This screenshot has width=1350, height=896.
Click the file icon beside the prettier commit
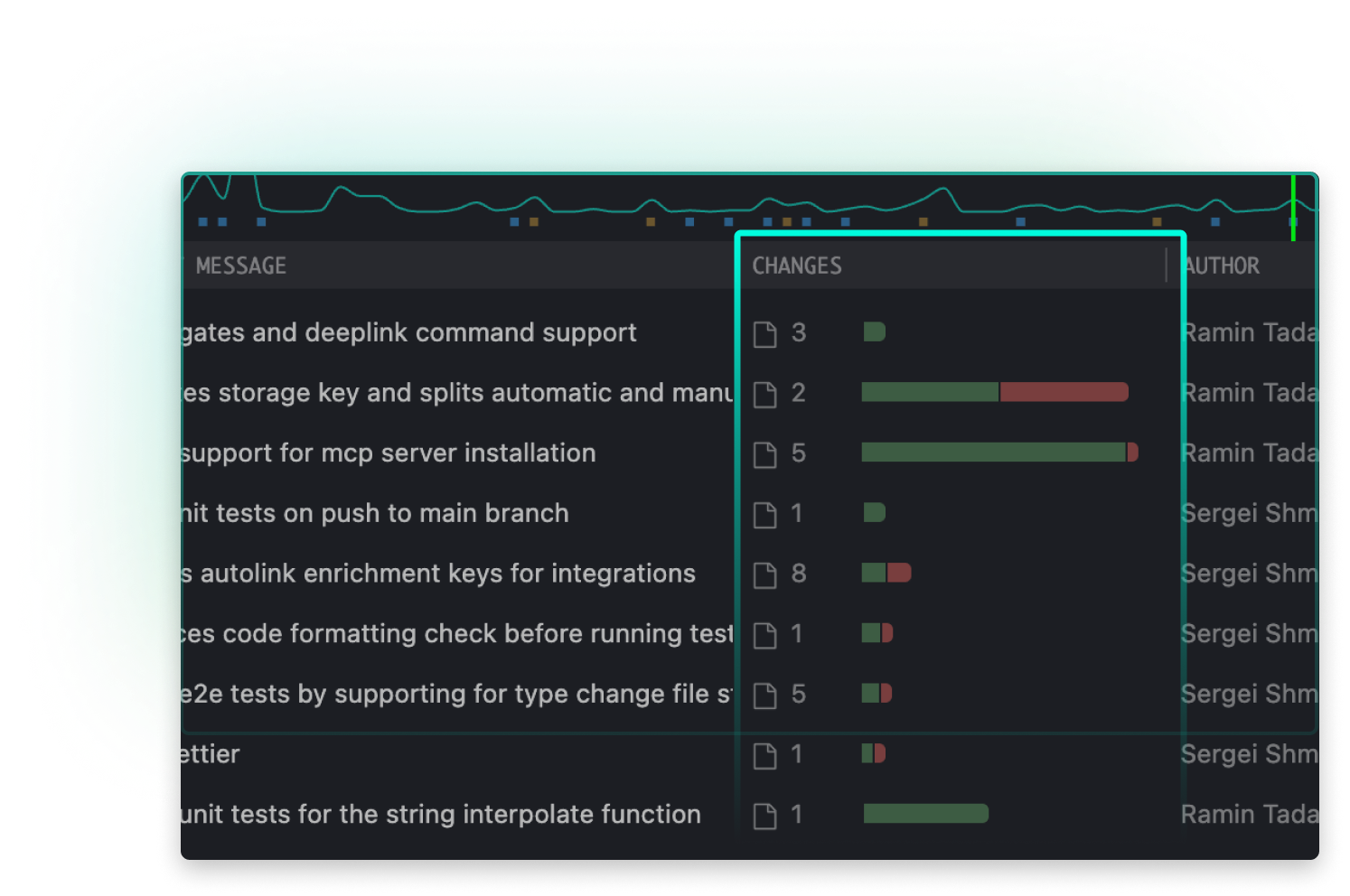click(x=766, y=754)
